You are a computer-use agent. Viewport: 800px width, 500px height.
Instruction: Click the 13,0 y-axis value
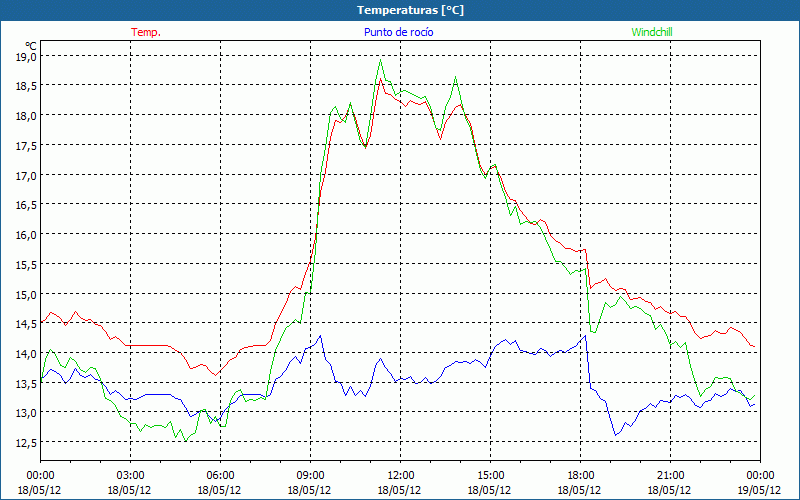[x=27, y=413]
